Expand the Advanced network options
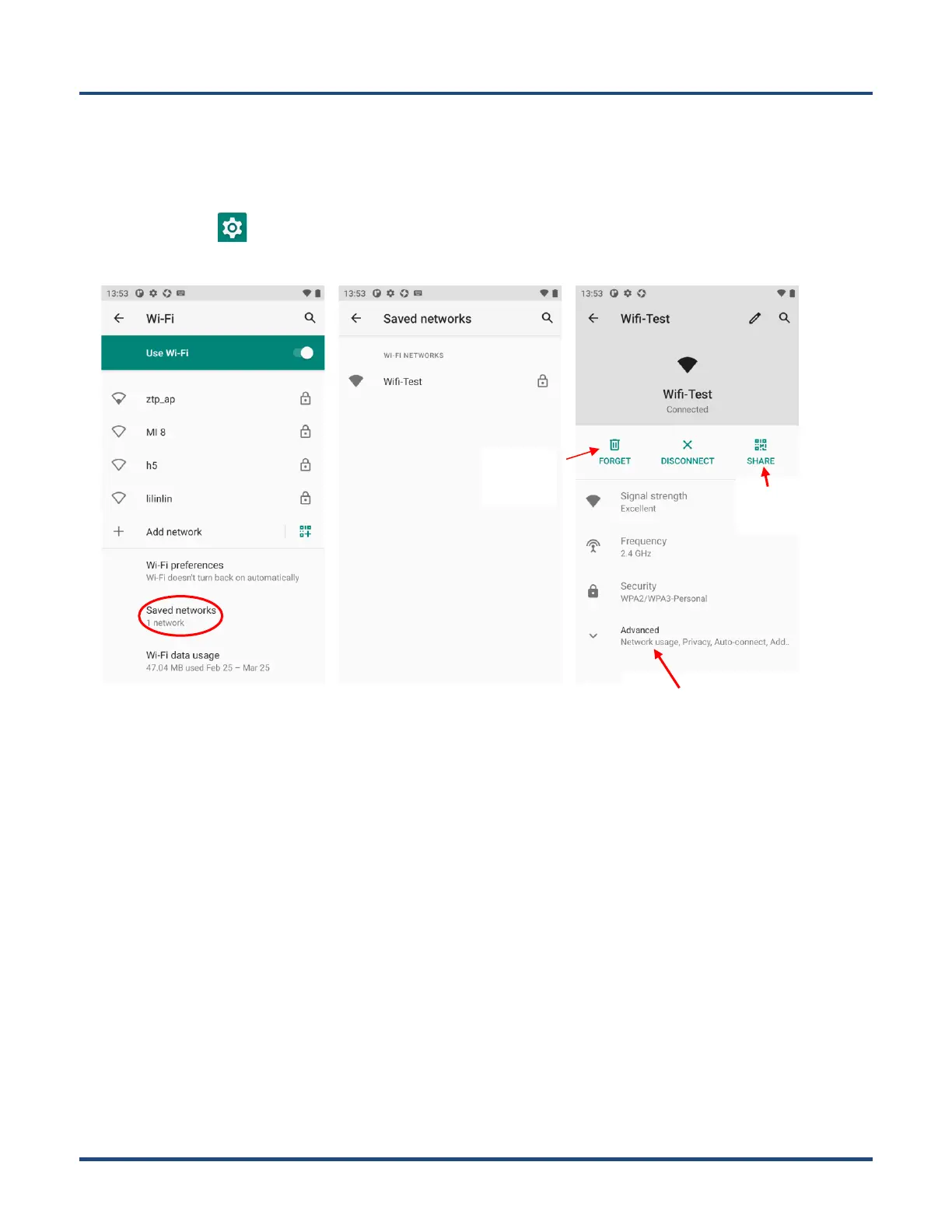The width and height of the screenshot is (952, 1232). [687, 636]
